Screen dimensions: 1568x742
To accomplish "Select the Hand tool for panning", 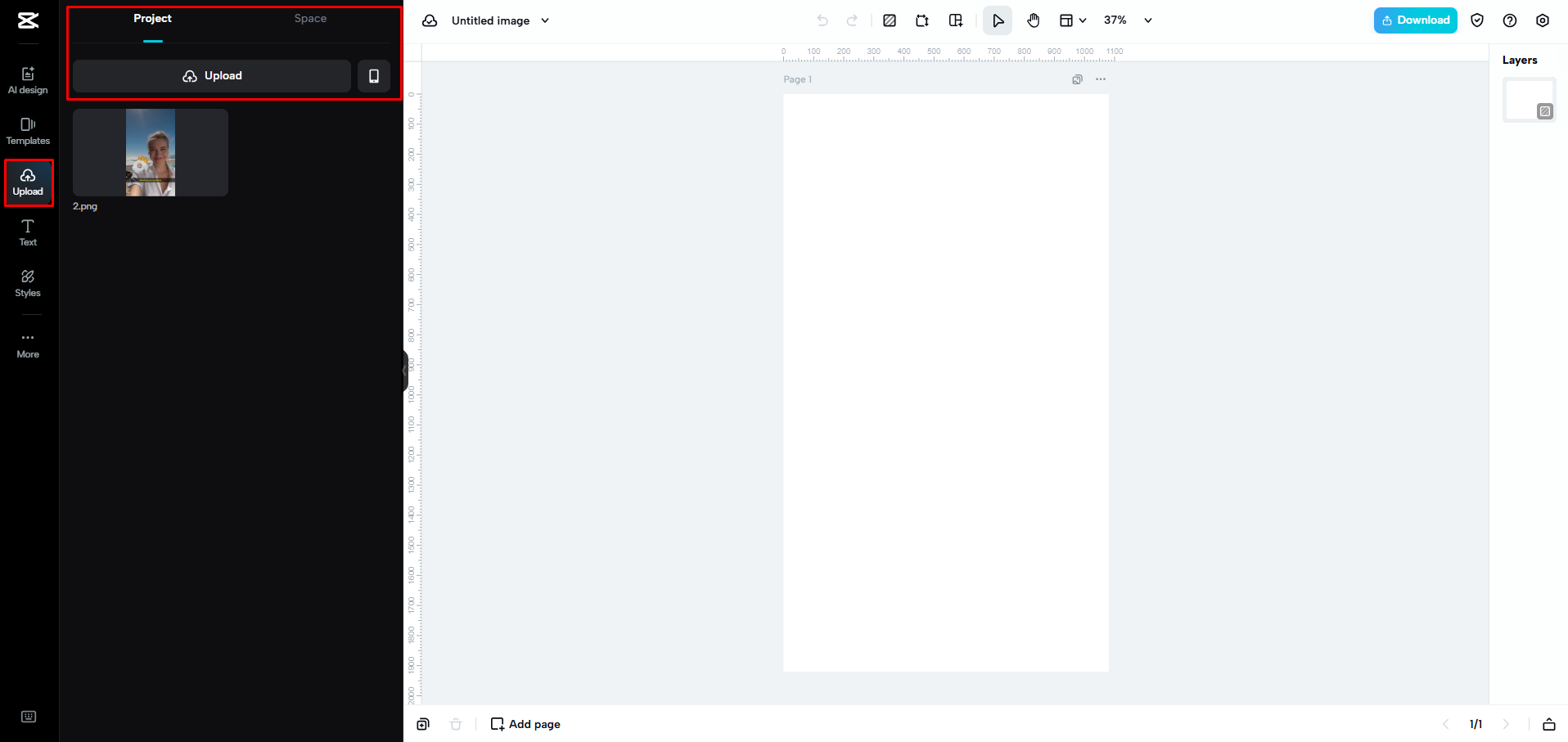I will (1032, 20).
